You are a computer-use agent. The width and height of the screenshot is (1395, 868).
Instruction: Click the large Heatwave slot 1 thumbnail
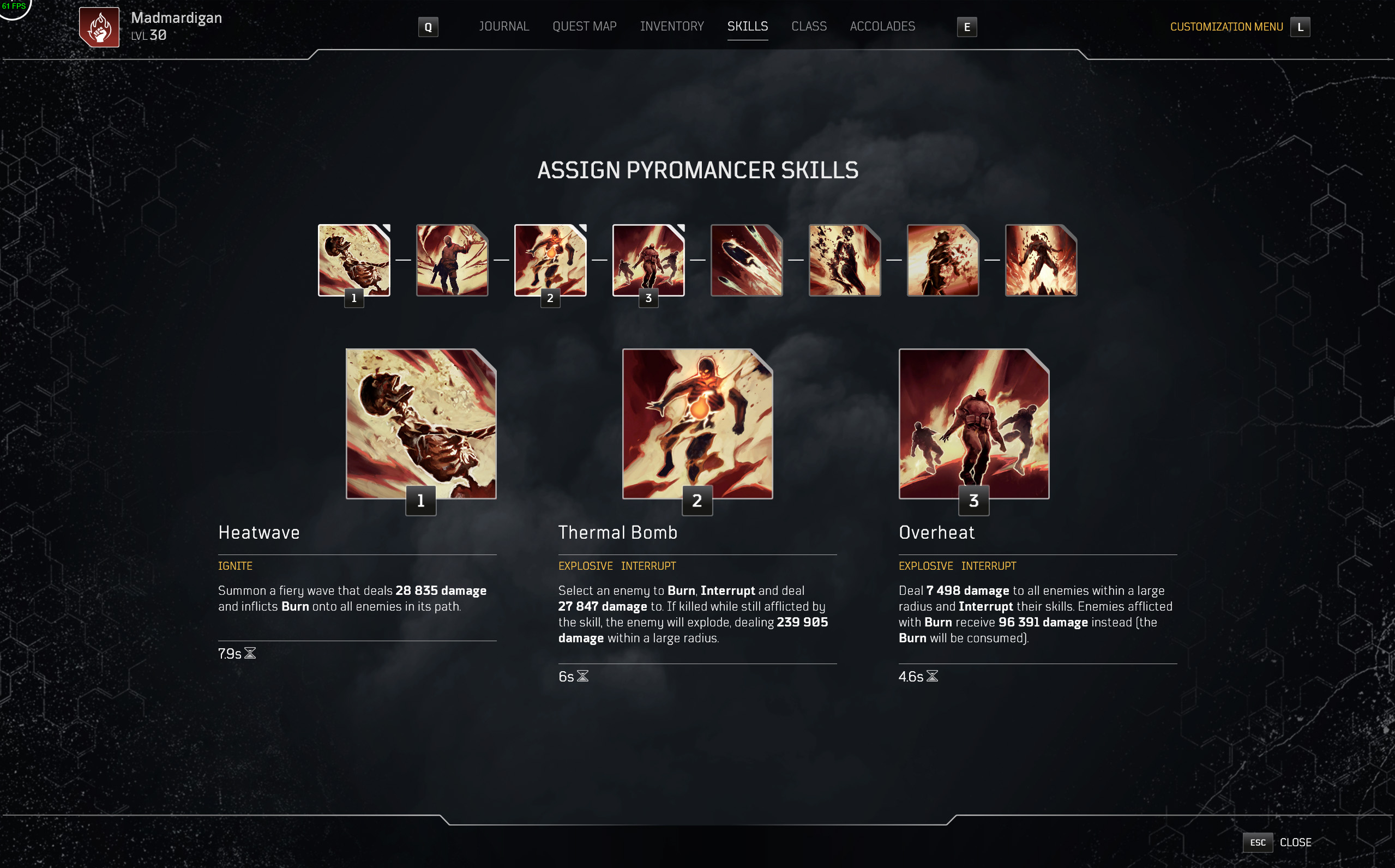[421, 424]
